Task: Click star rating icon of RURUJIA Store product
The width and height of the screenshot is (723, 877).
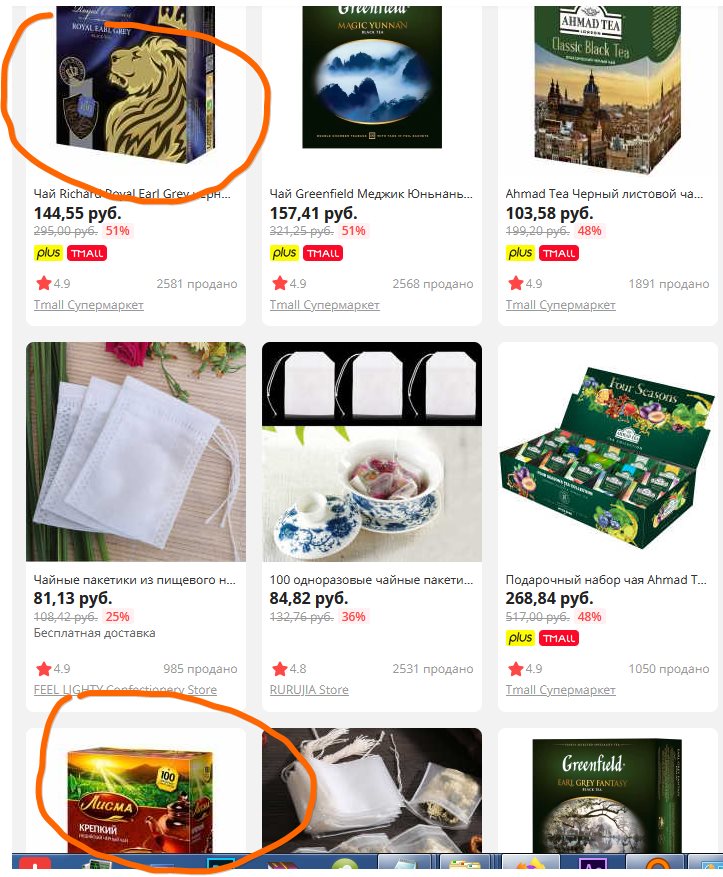Action: coord(280,668)
